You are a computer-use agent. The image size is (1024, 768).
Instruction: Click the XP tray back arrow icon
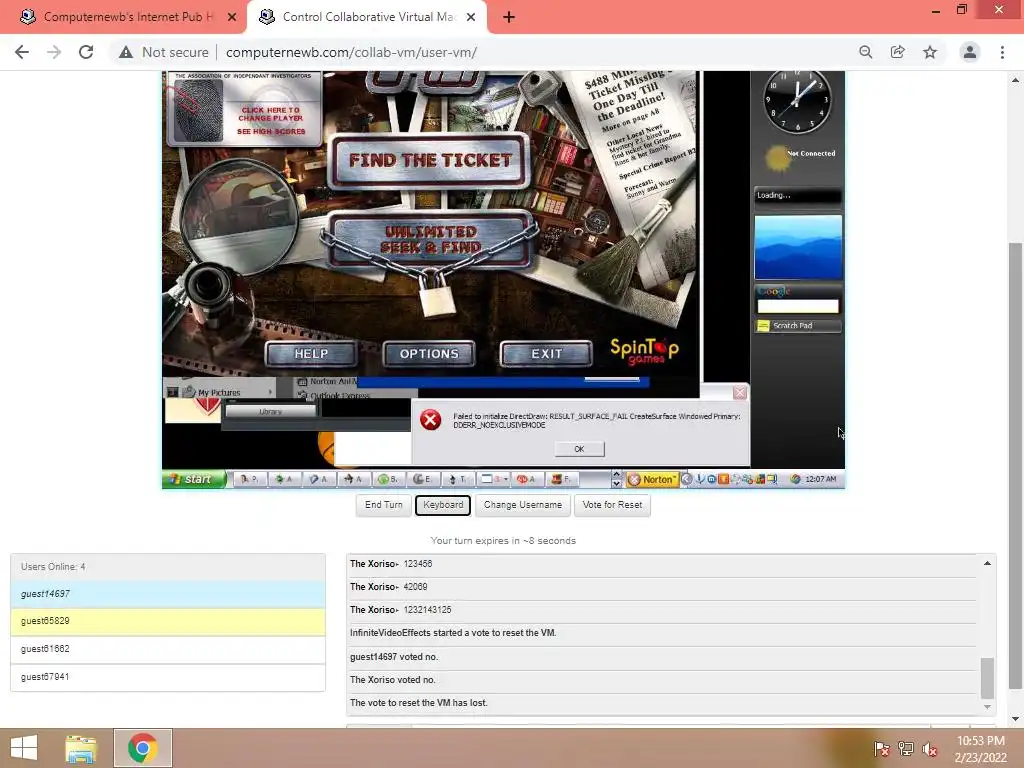(x=686, y=479)
